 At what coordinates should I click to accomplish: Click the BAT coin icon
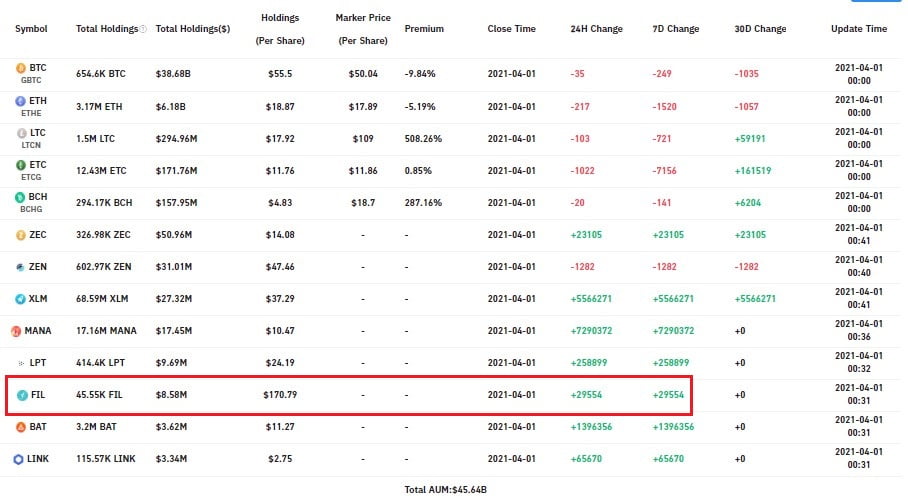(21, 427)
